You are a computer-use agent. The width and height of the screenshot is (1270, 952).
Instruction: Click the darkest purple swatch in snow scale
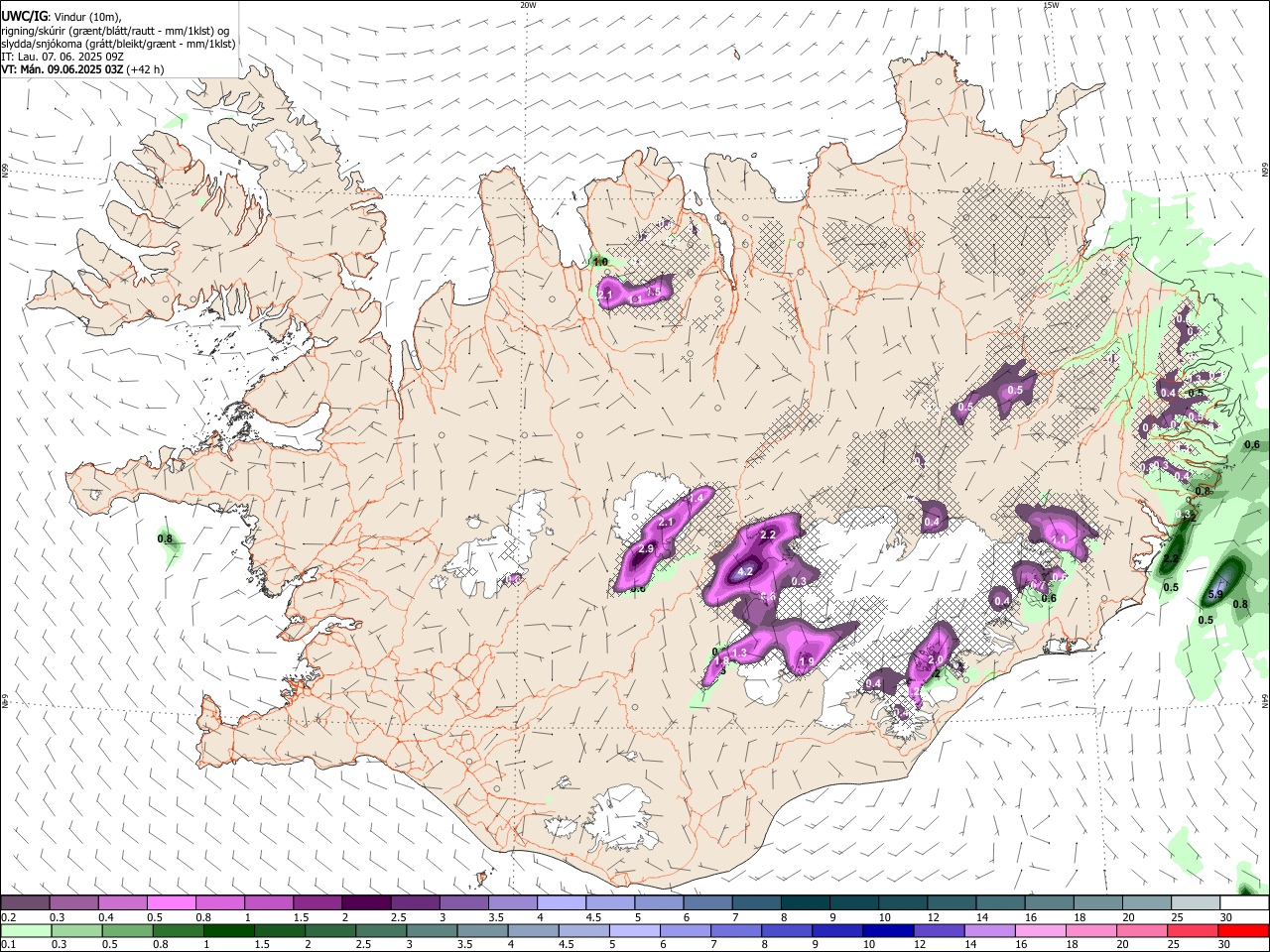click(366, 903)
